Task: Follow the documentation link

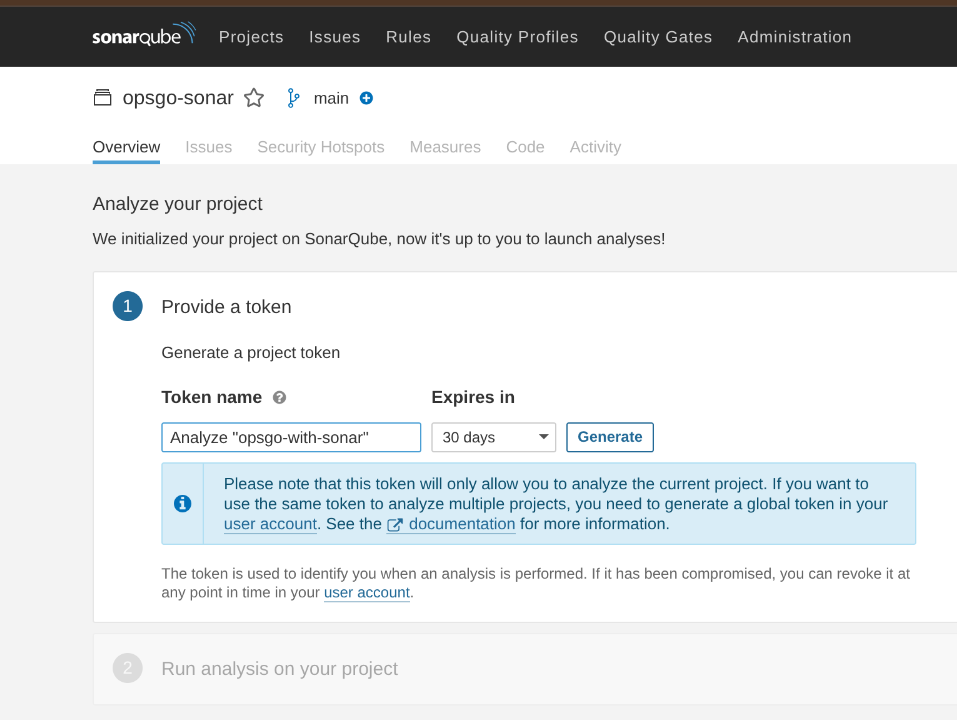Action: [462, 524]
